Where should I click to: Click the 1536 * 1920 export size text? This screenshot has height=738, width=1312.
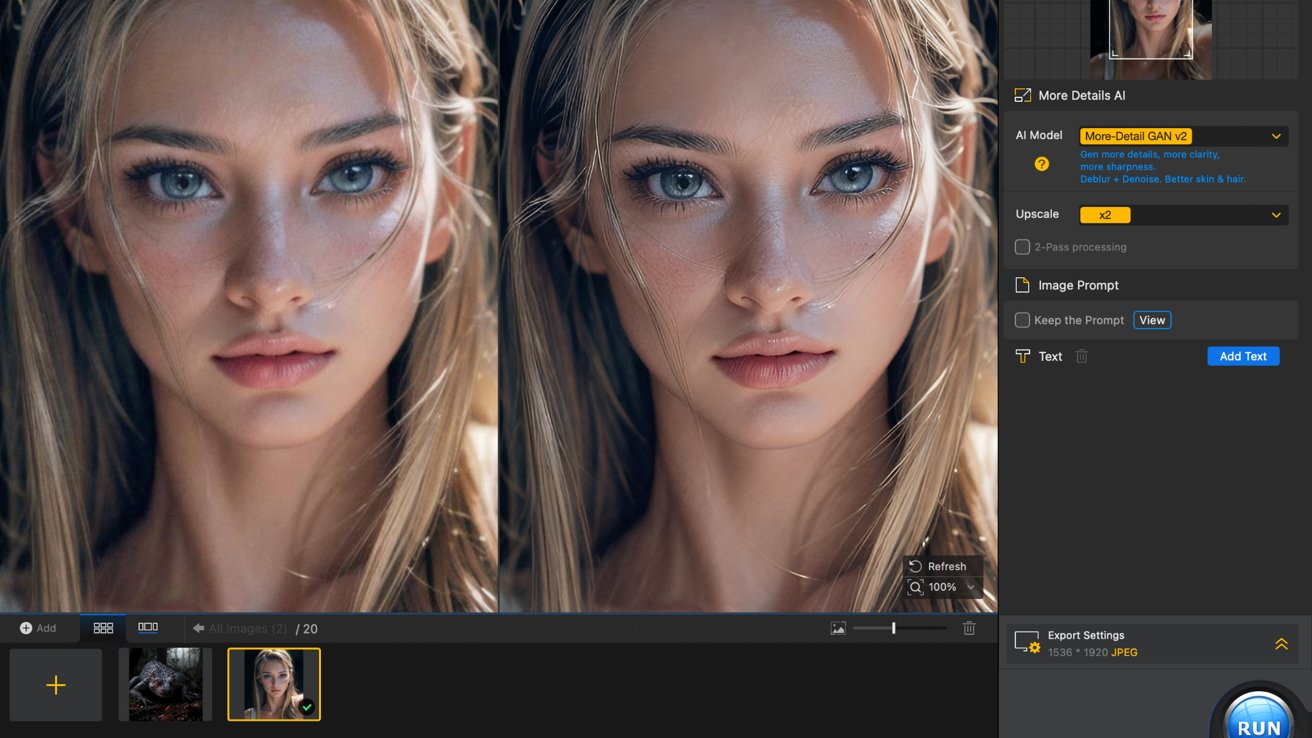(1091, 652)
